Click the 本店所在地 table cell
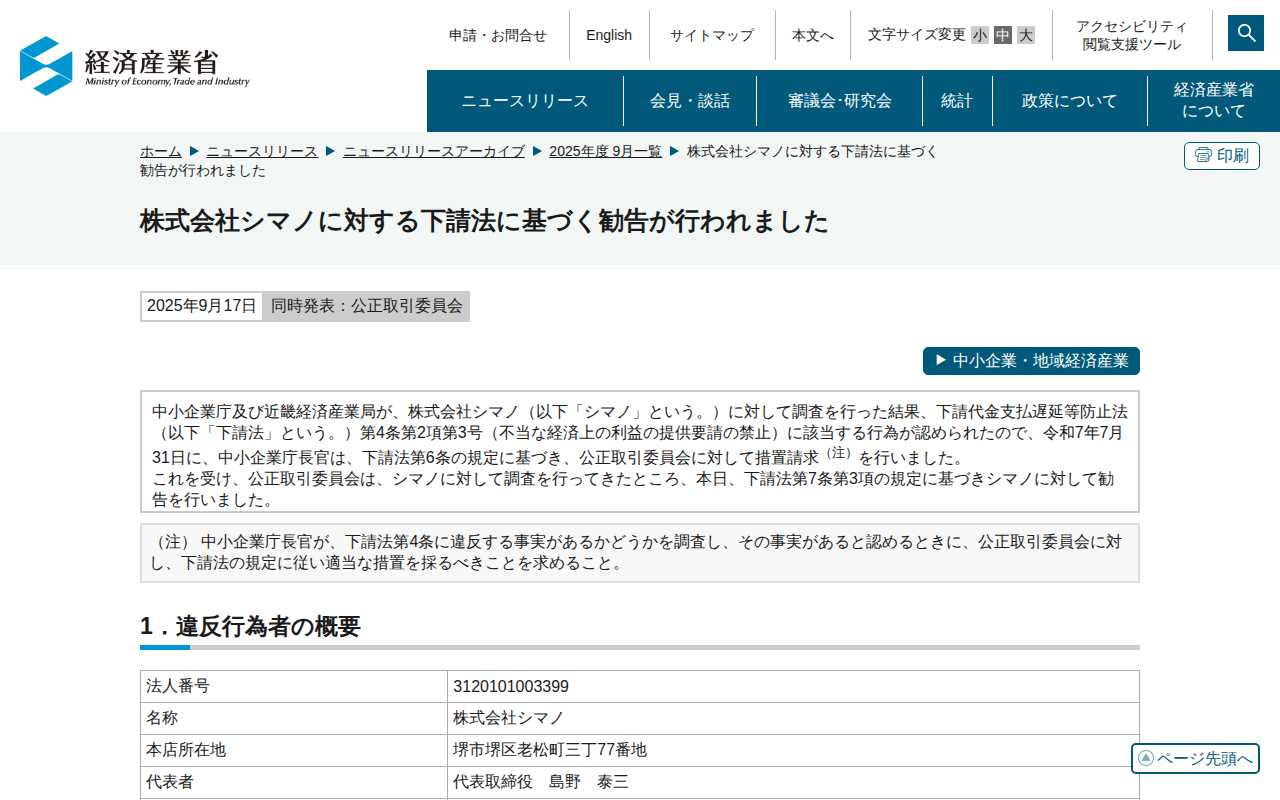1280x800 pixels. pyautogui.click(x=294, y=750)
